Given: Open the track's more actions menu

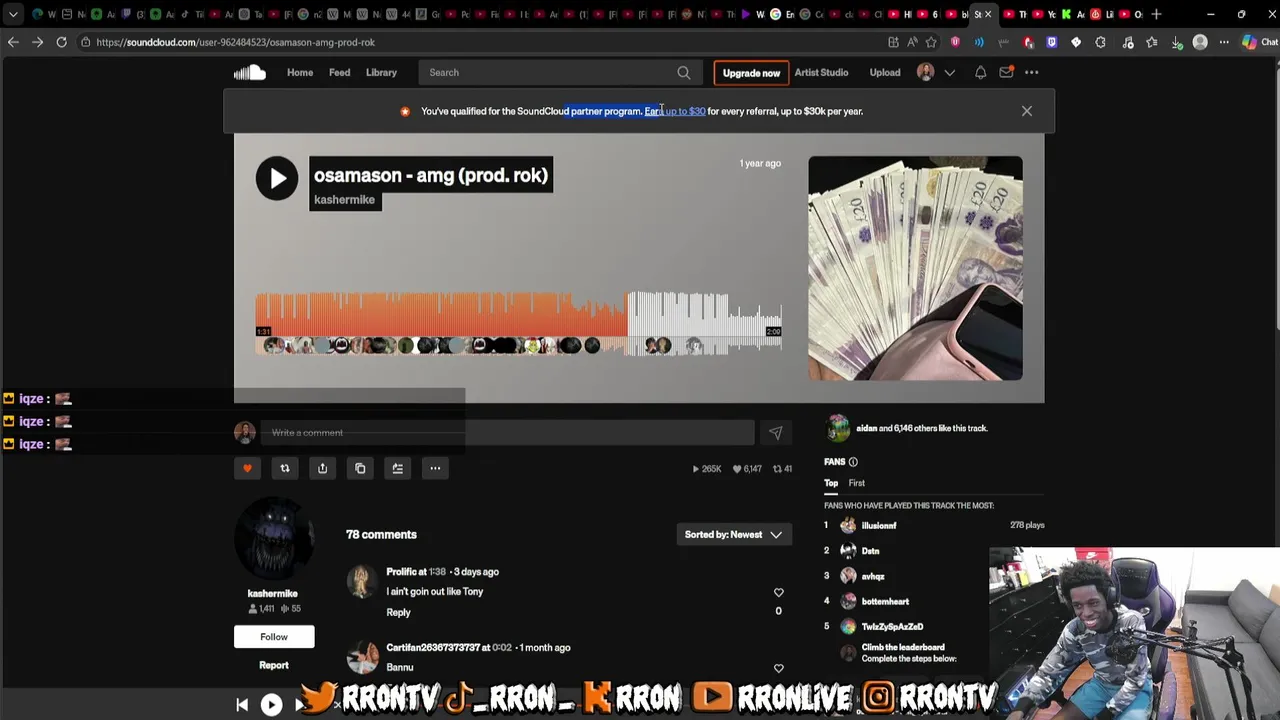Looking at the screenshot, I should tap(435, 468).
